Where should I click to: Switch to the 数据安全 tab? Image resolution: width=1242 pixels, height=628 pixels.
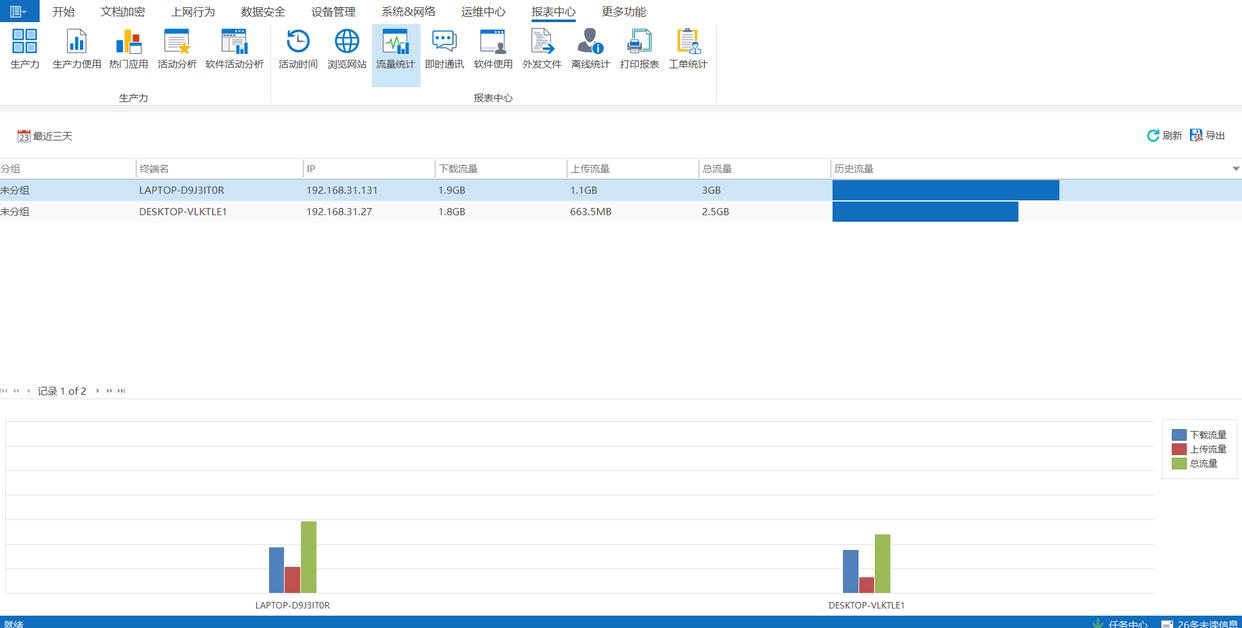pos(263,12)
